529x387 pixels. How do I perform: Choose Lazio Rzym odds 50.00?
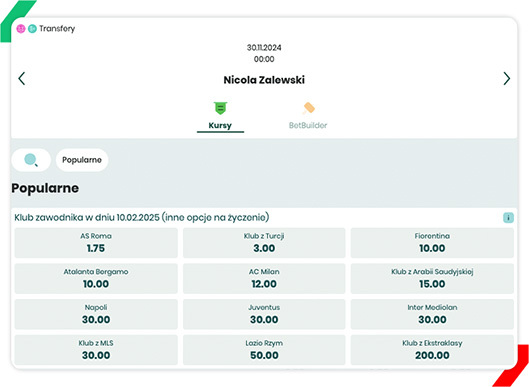[264, 350]
